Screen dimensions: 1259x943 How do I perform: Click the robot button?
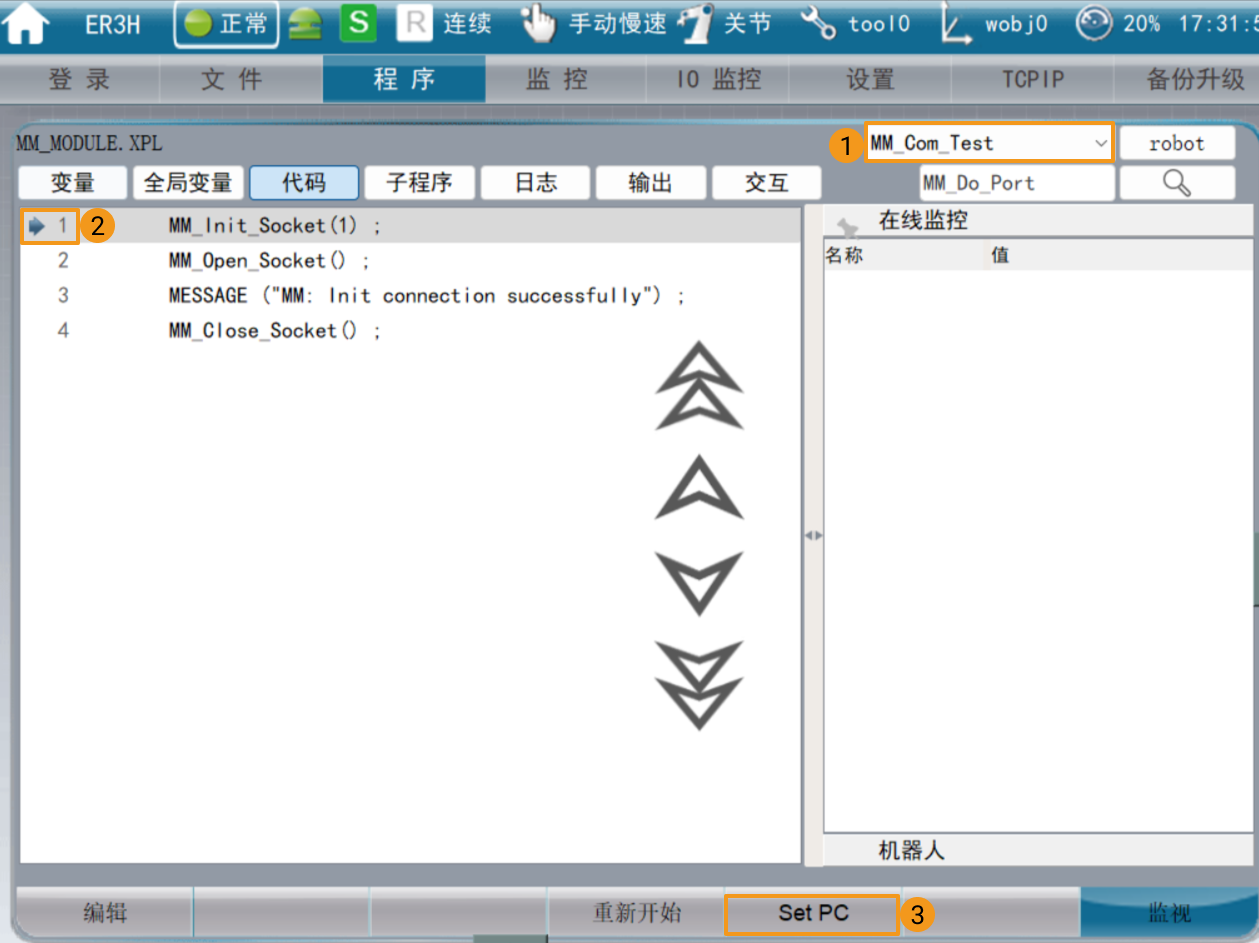pyautogui.click(x=1177, y=143)
